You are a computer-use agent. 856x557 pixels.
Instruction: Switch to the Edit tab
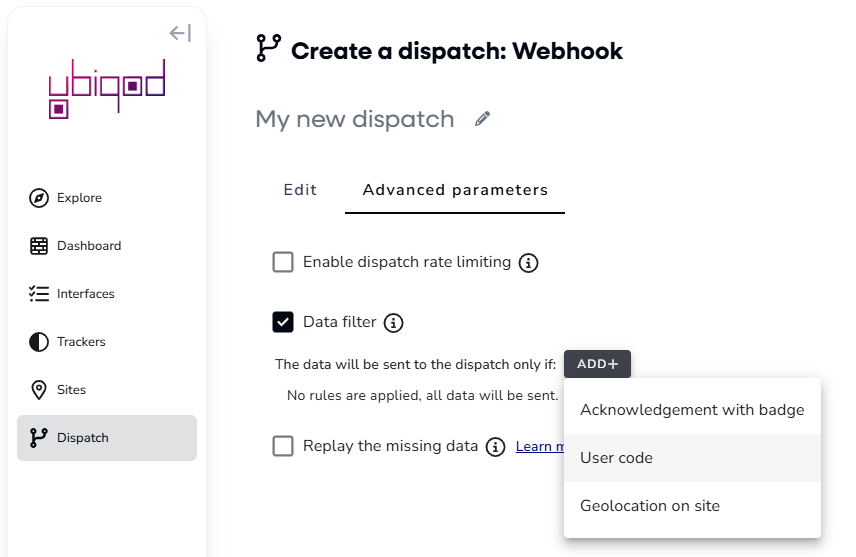(x=300, y=190)
